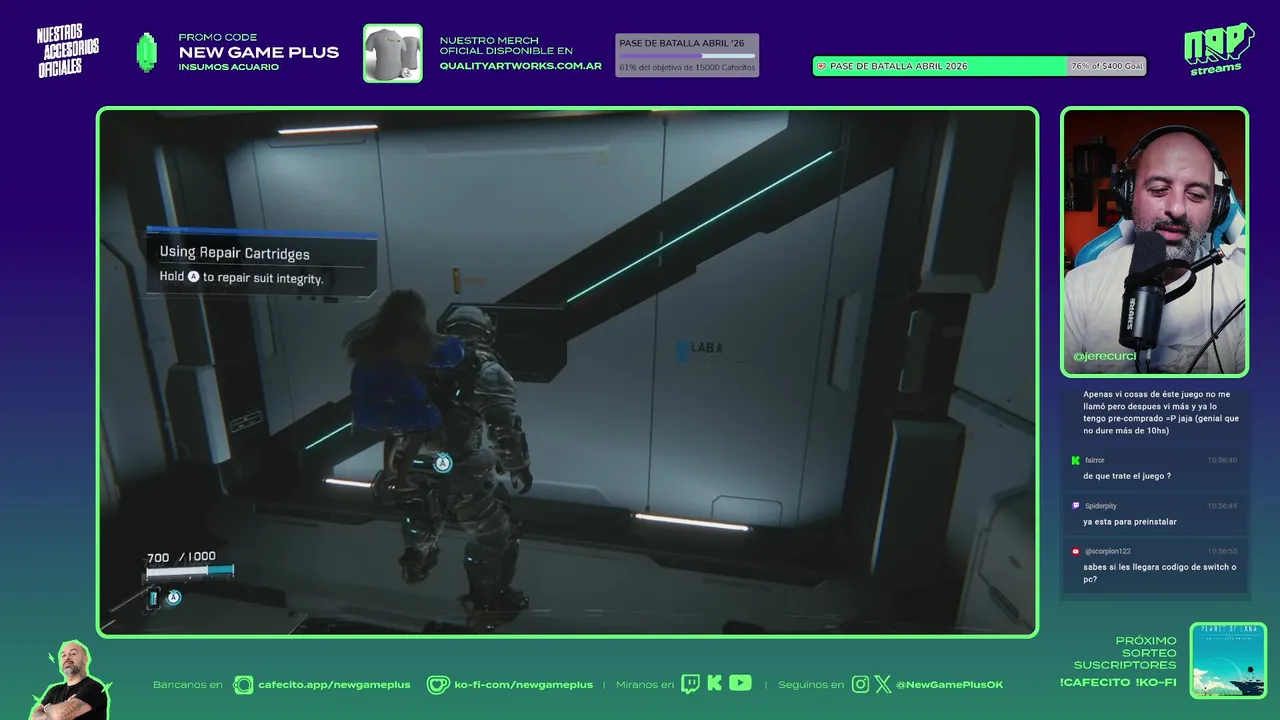Click the suit integrity health bar
Image resolution: width=1280 pixels, height=720 pixels.
tap(190, 571)
